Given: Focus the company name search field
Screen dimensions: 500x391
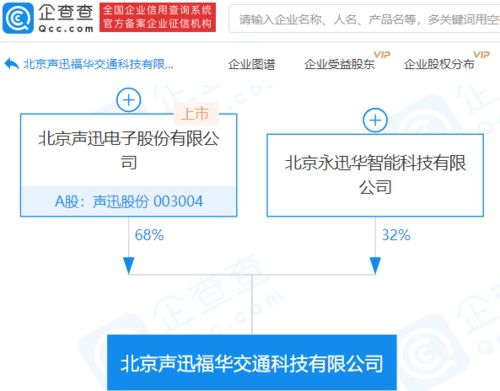Looking at the screenshot, I should [x=365, y=19].
